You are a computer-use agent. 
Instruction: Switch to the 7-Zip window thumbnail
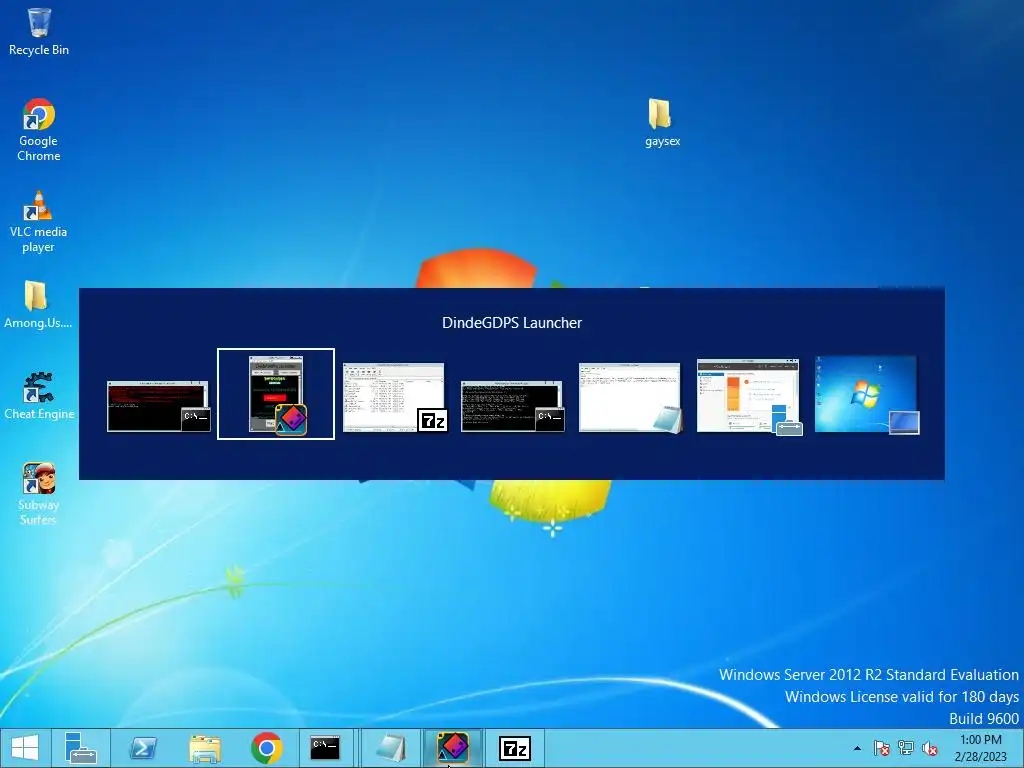coord(394,397)
